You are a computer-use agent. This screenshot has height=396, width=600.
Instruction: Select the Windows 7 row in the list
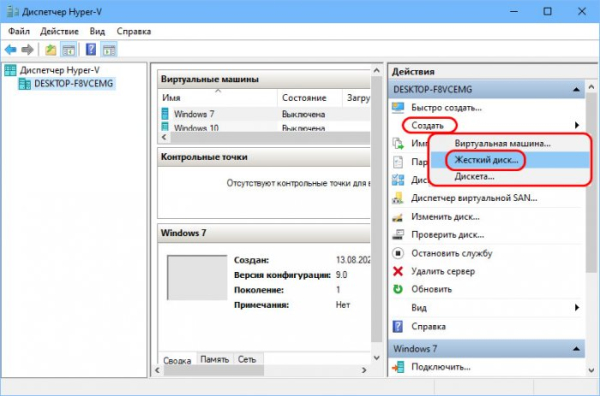(x=264, y=114)
